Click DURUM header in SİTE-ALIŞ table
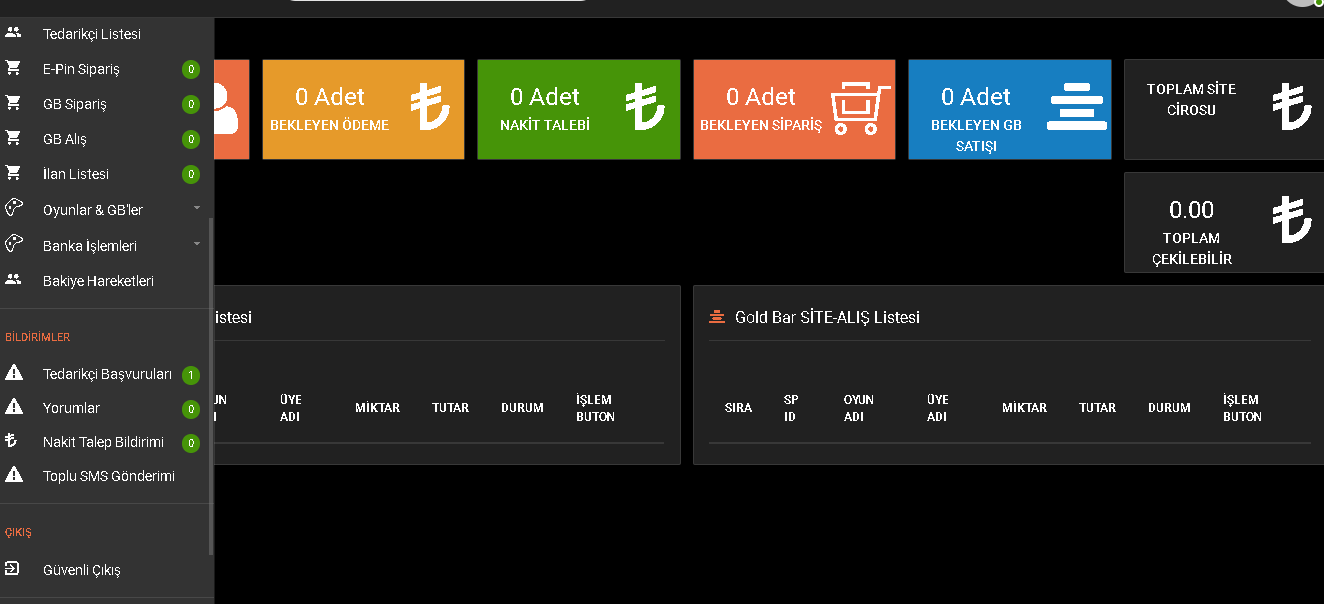 pos(1169,408)
